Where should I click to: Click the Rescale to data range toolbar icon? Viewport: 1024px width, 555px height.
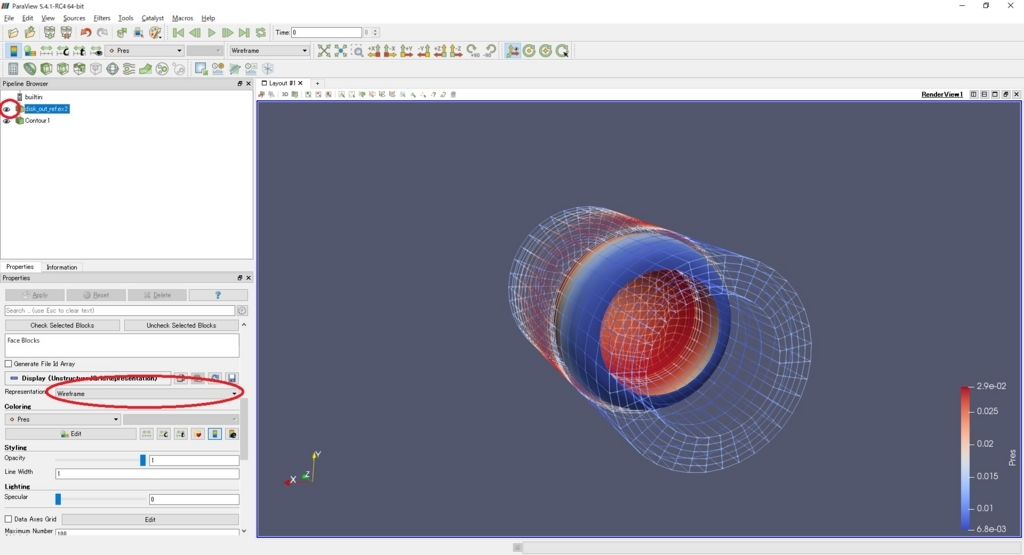click(46, 51)
